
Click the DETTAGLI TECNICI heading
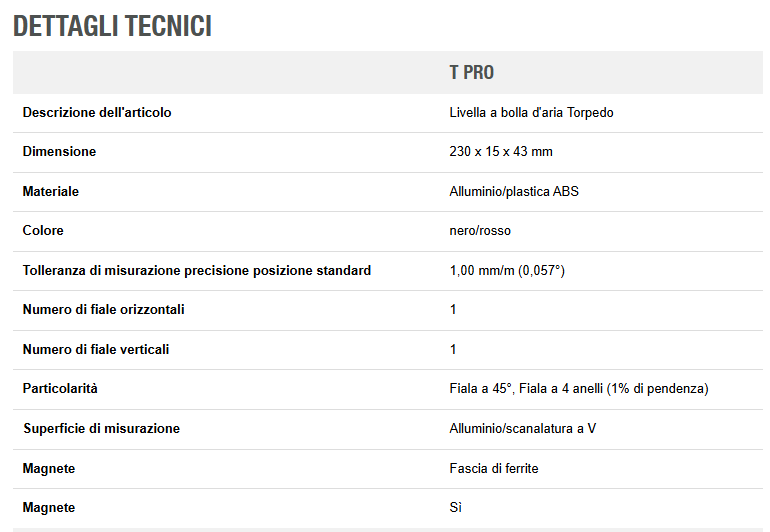pos(112,26)
